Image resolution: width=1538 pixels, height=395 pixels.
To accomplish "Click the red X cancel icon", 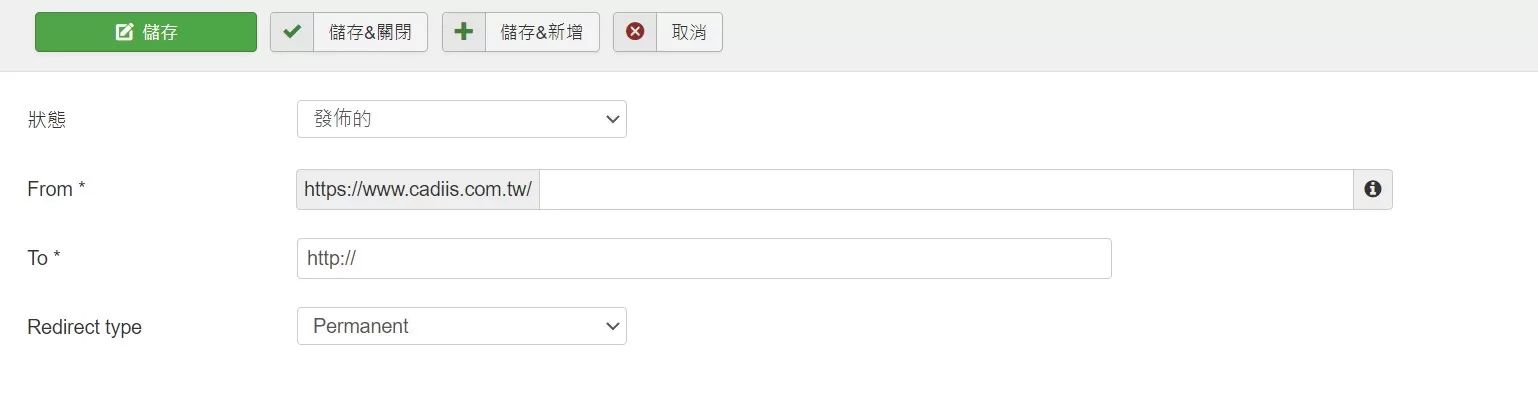I will (x=635, y=32).
